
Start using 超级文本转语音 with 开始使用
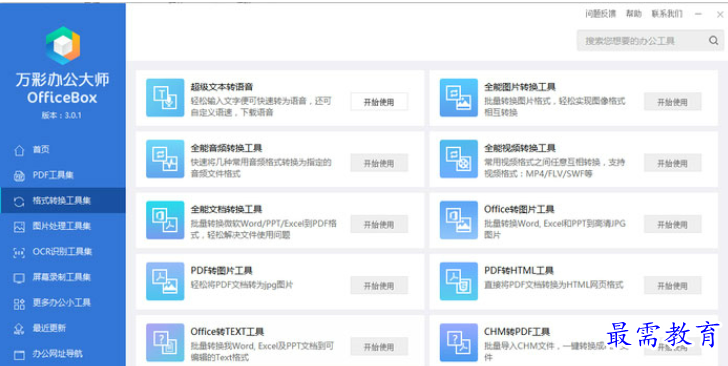click(x=379, y=102)
